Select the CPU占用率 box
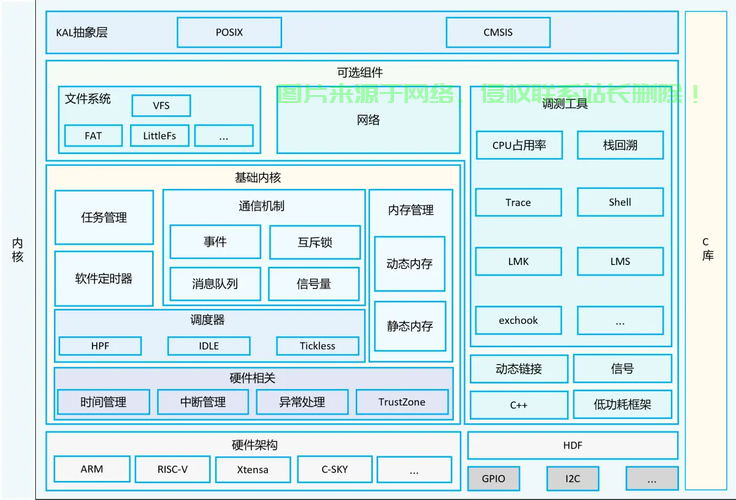The width and height of the screenshot is (736, 500). coord(519,145)
